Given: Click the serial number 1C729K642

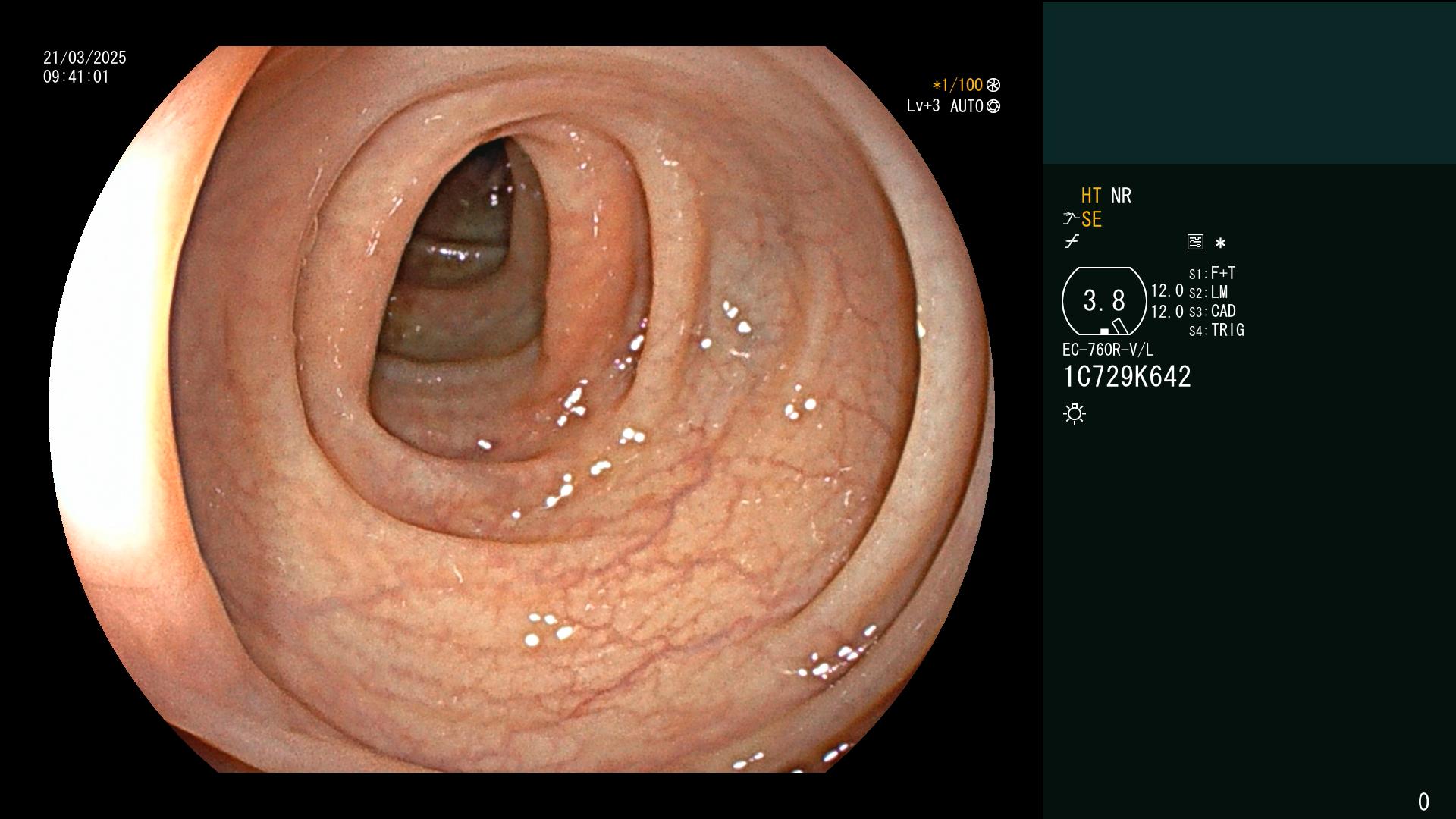Looking at the screenshot, I should pos(1127,377).
